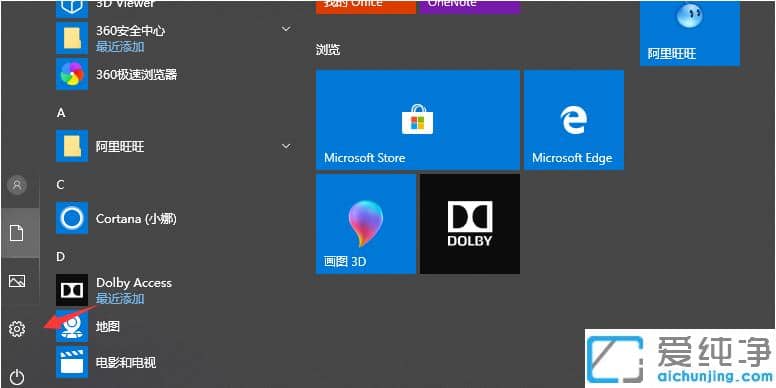Open the 画图 3D tile
The width and height of the screenshot is (776, 388).
coord(366,224)
